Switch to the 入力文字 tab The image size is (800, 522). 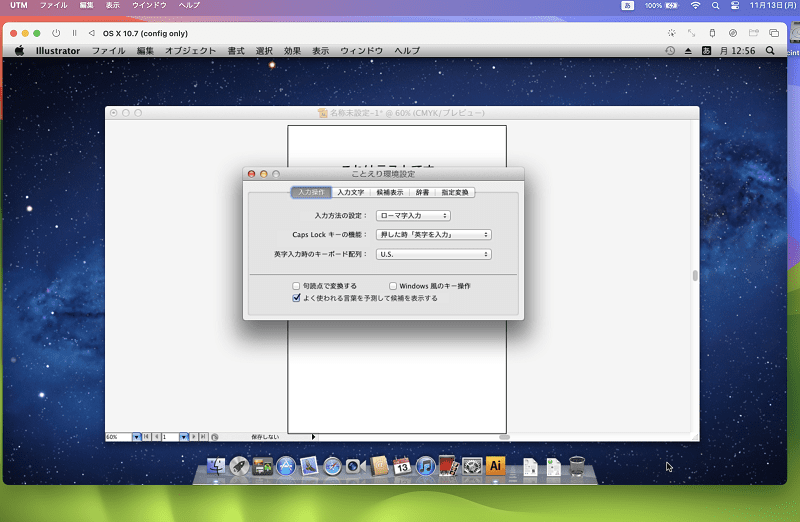pos(351,192)
